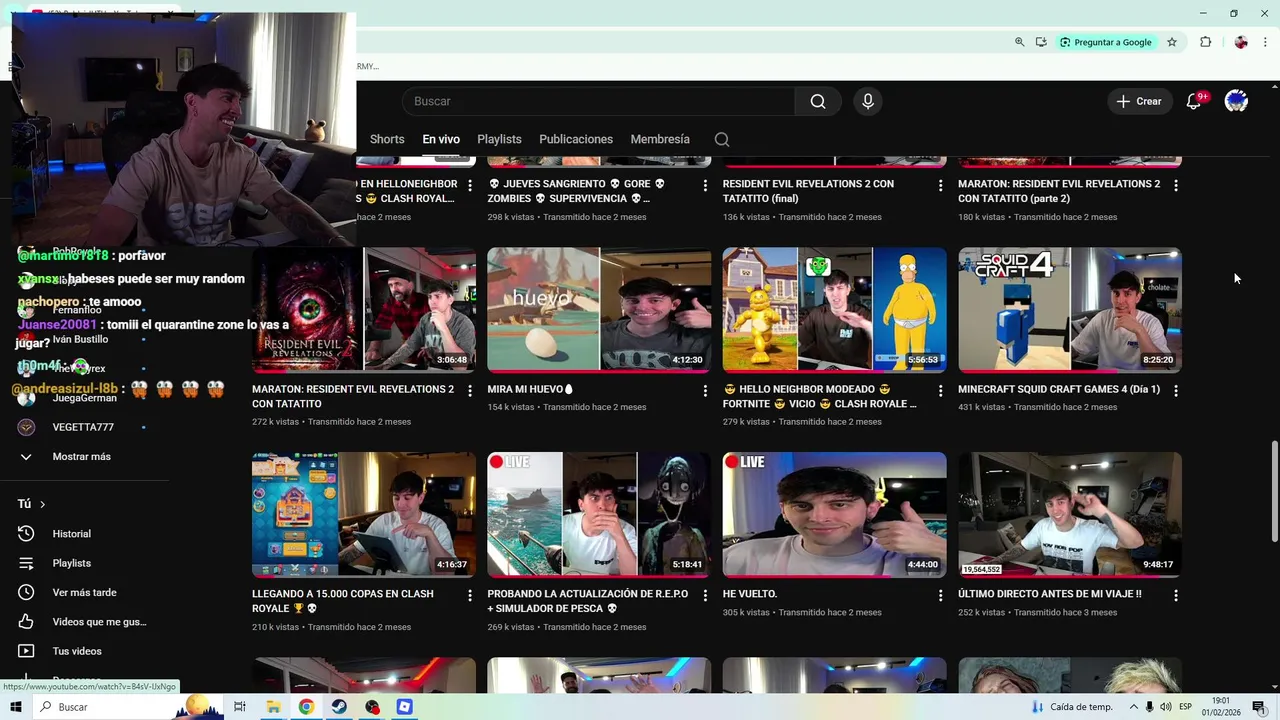The image size is (1280, 720).
Task: Open options menu for LLEGANDO A 15.000 COPAS video
Action: pyautogui.click(x=470, y=596)
